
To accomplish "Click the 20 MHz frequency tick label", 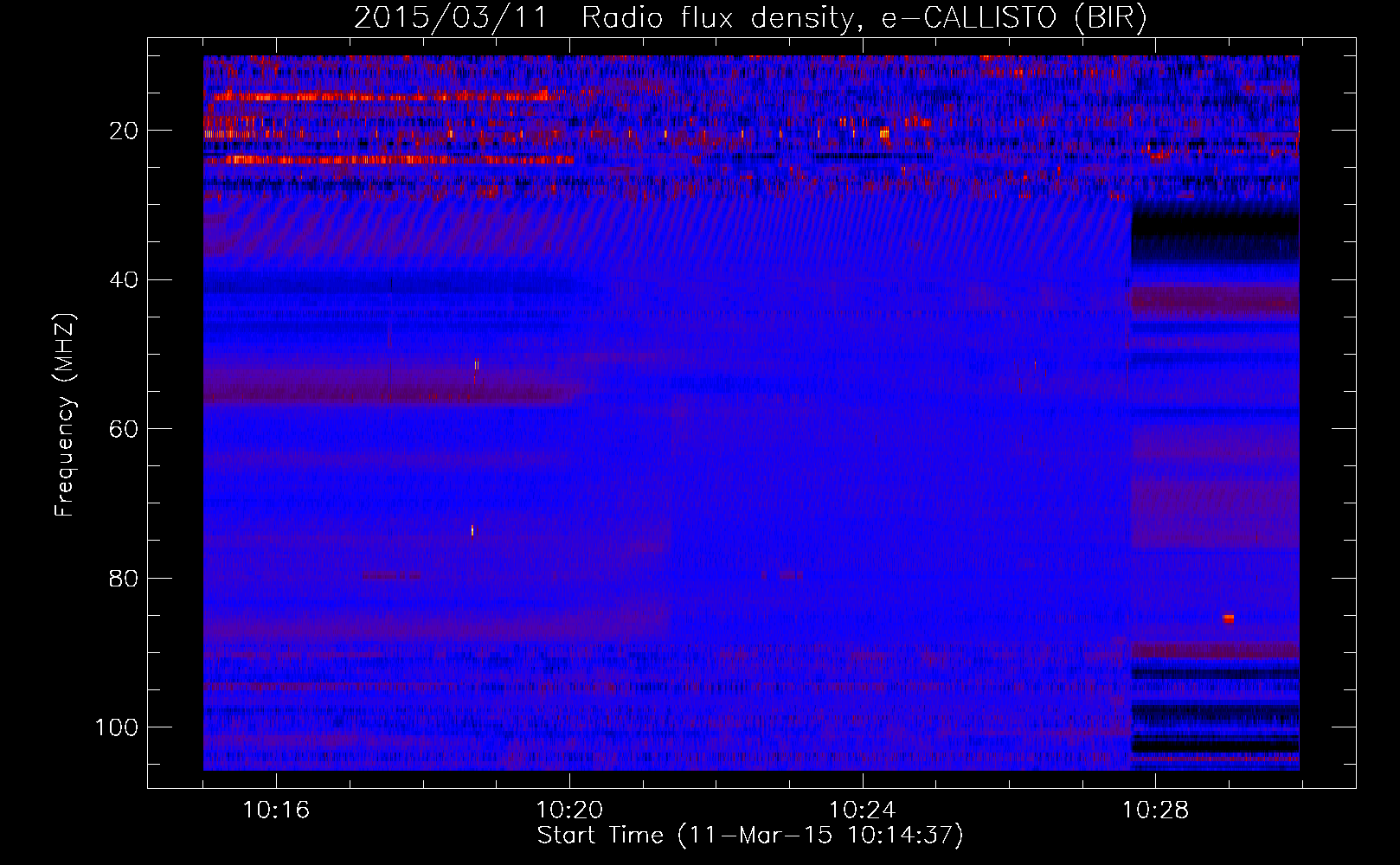I will coord(124,131).
